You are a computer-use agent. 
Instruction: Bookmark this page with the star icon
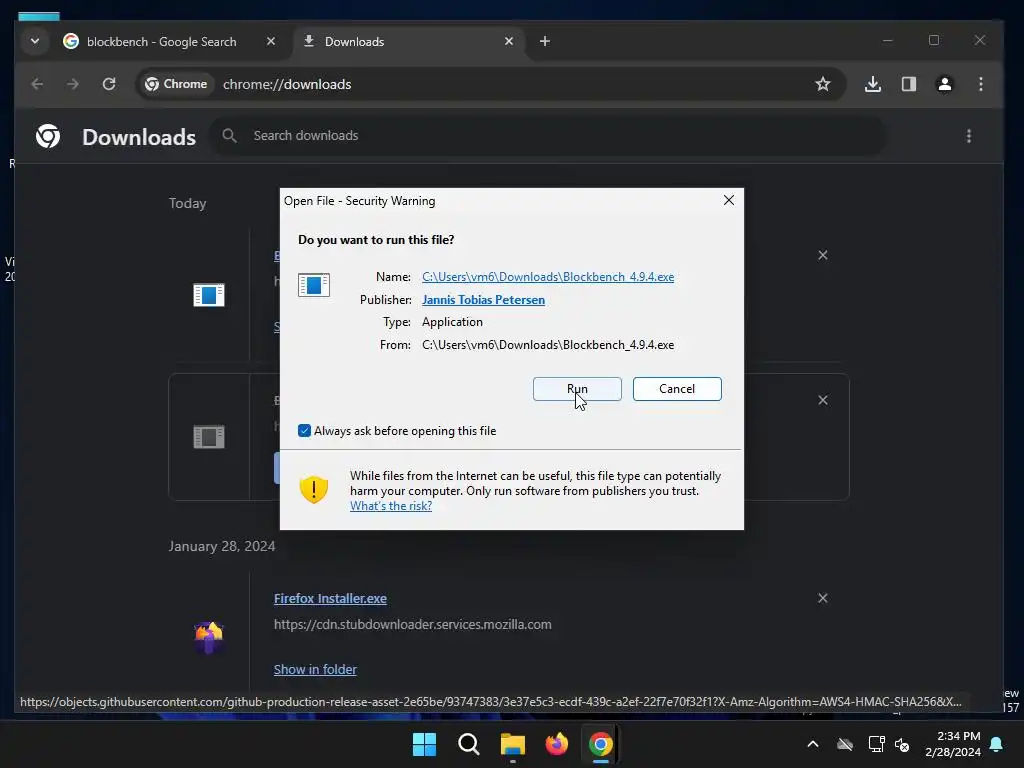823,84
